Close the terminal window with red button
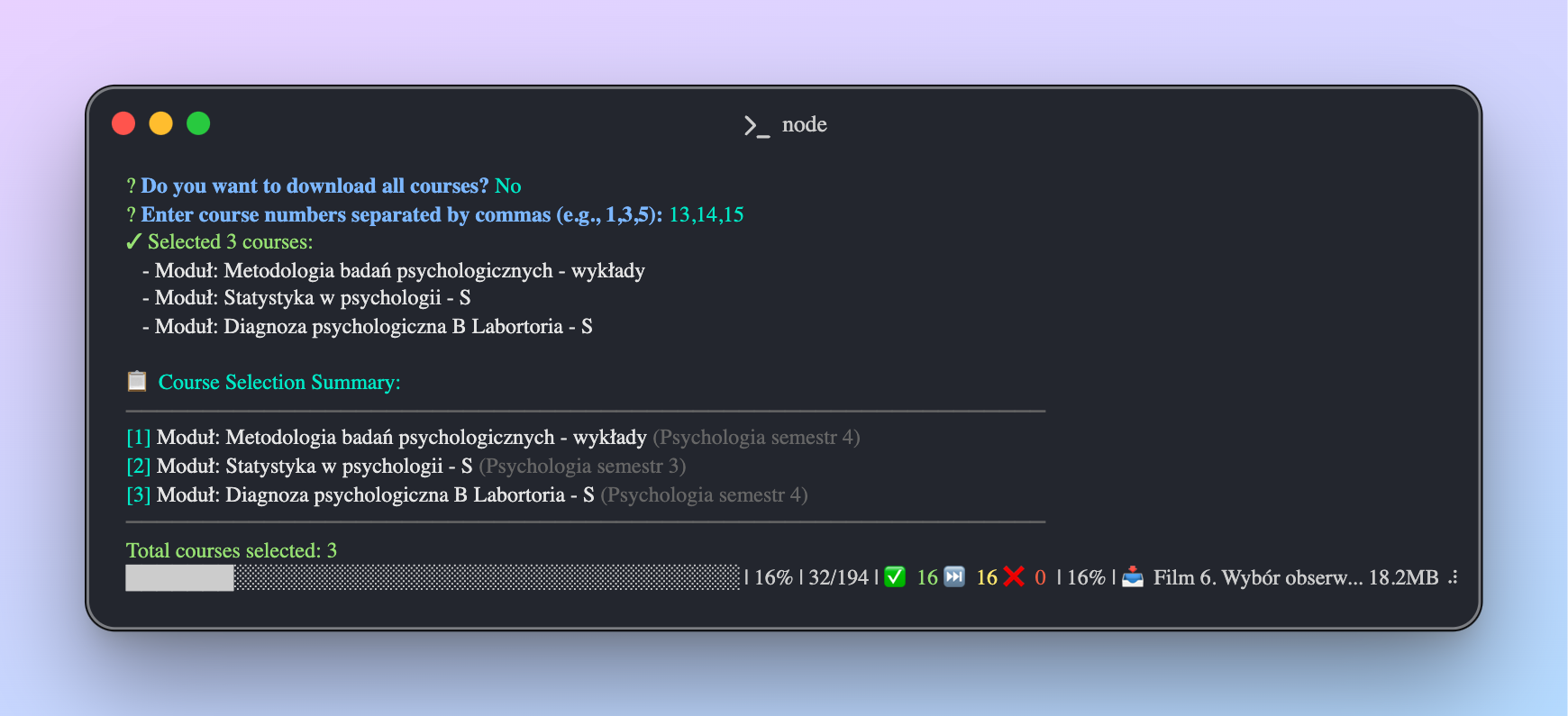Image resolution: width=1568 pixels, height=716 pixels. click(x=123, y=123)
